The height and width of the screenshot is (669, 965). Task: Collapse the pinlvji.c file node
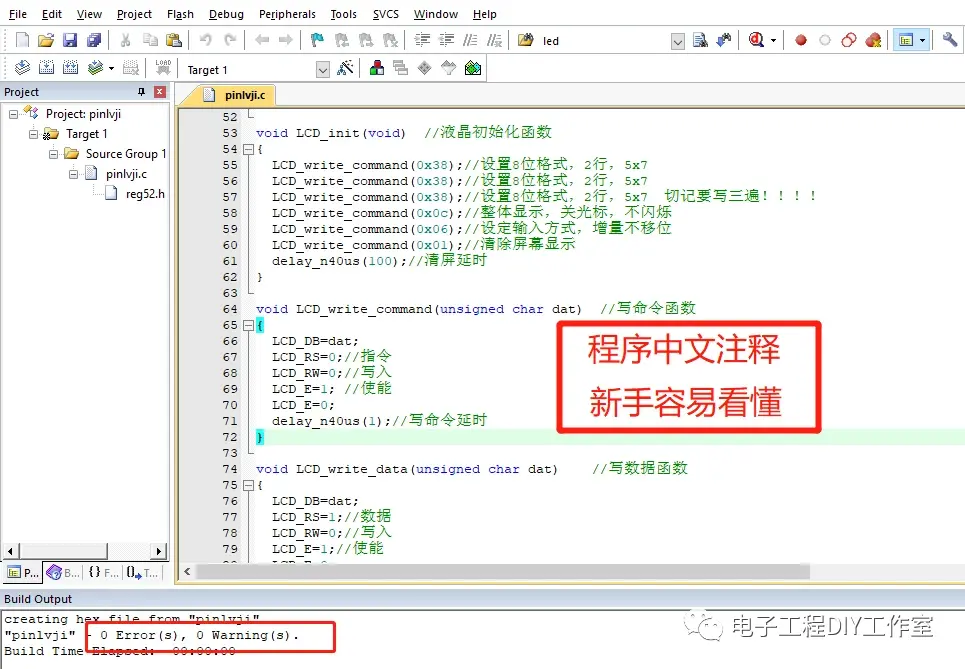[73, 174]
